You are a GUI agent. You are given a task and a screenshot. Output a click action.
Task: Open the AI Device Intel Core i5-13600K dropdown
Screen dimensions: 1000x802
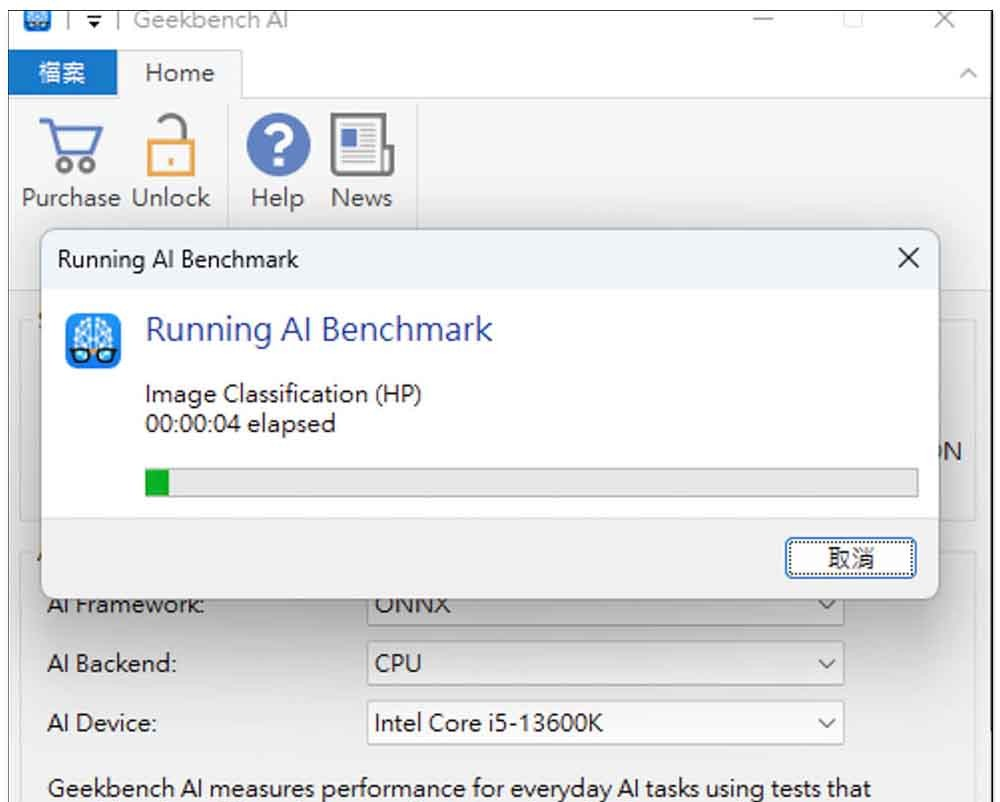click(x=605, y=723)
